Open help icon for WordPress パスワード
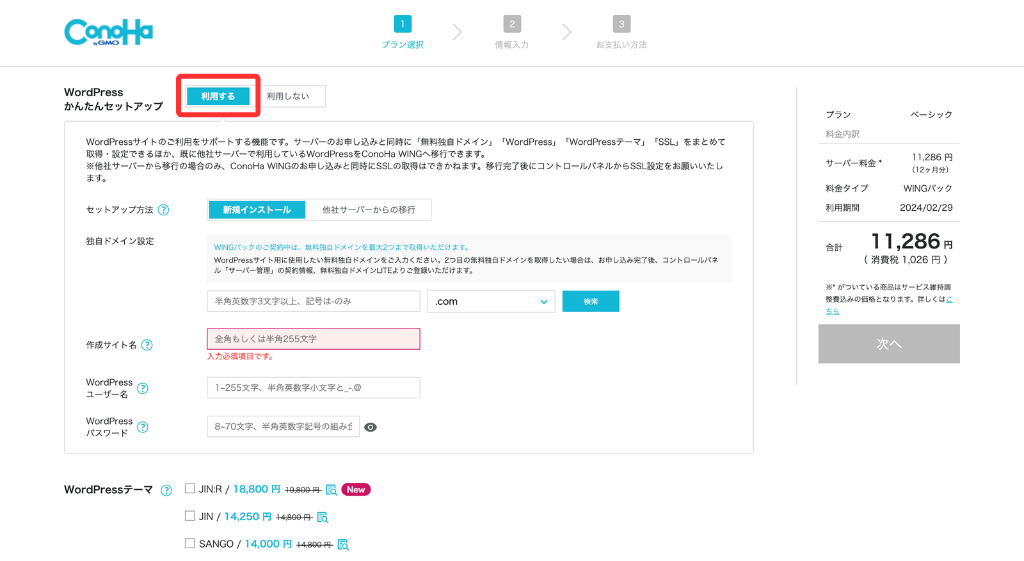This screenshot has width=1024, height=561. pyautogui.click(x=142, y=427)
